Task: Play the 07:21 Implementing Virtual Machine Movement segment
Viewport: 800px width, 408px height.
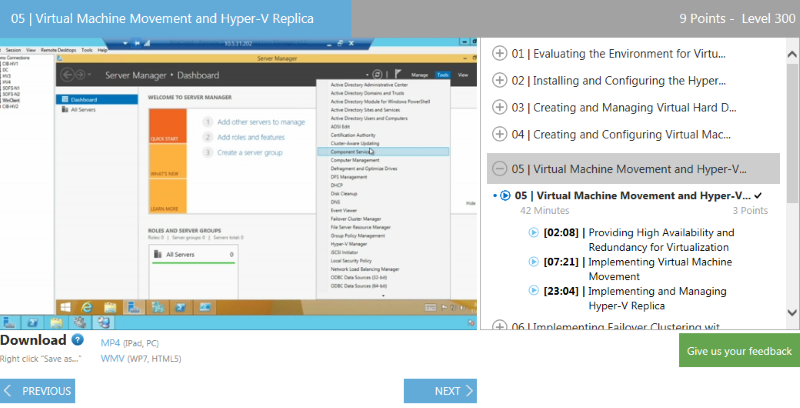Action: pyautogui.click(x=534, y=262)
